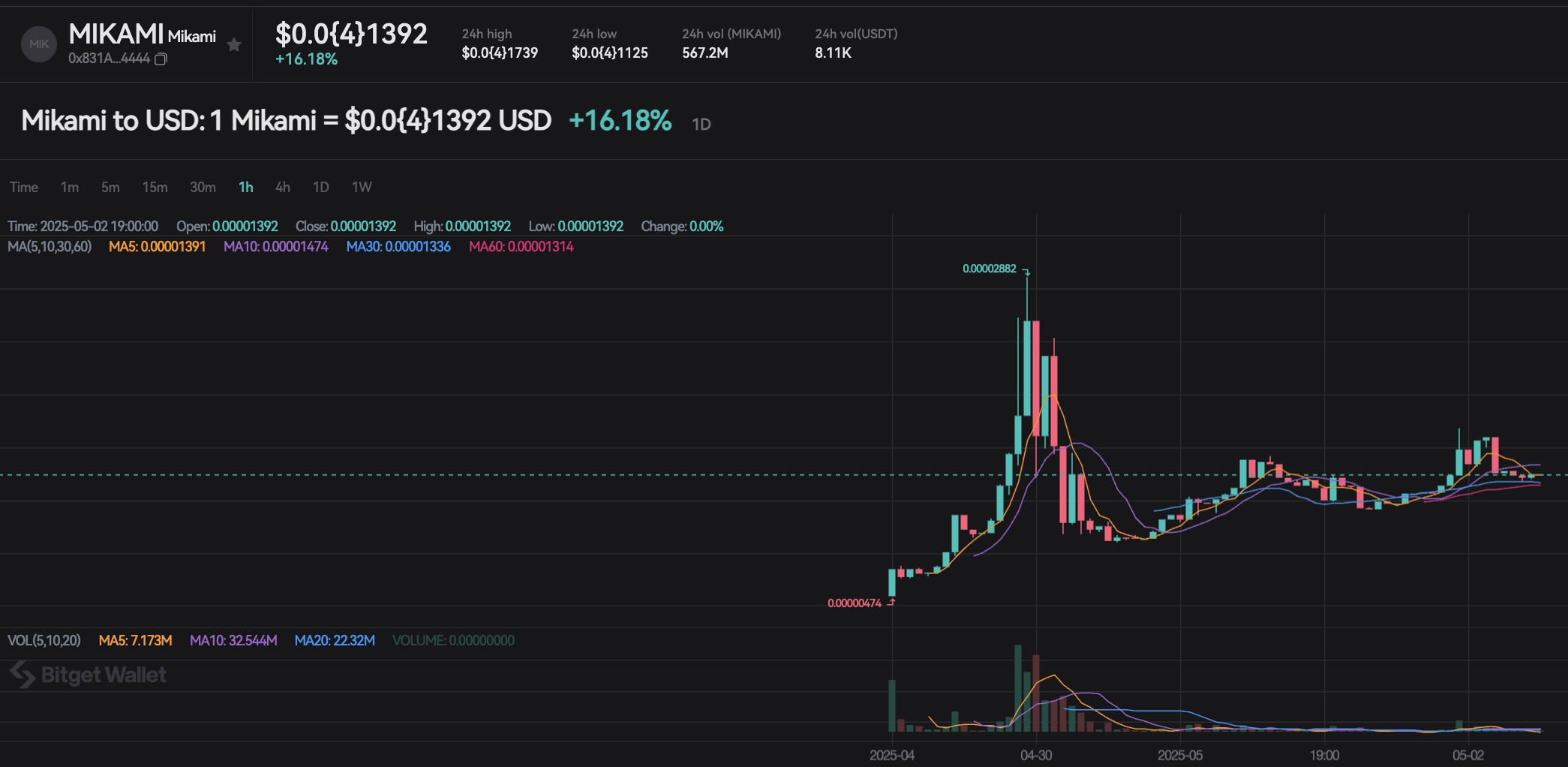Viewport: 1568px width, 767px height.
Task: Click the 19:00 label on the time axis
Action: (1324, 755)
